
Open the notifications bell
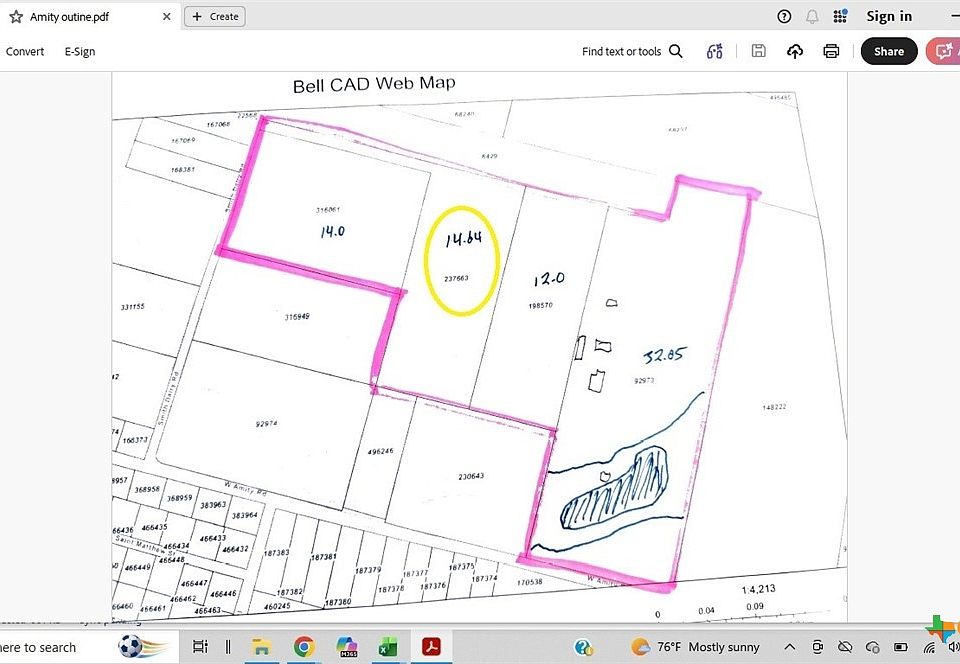(x=812, y=17)
